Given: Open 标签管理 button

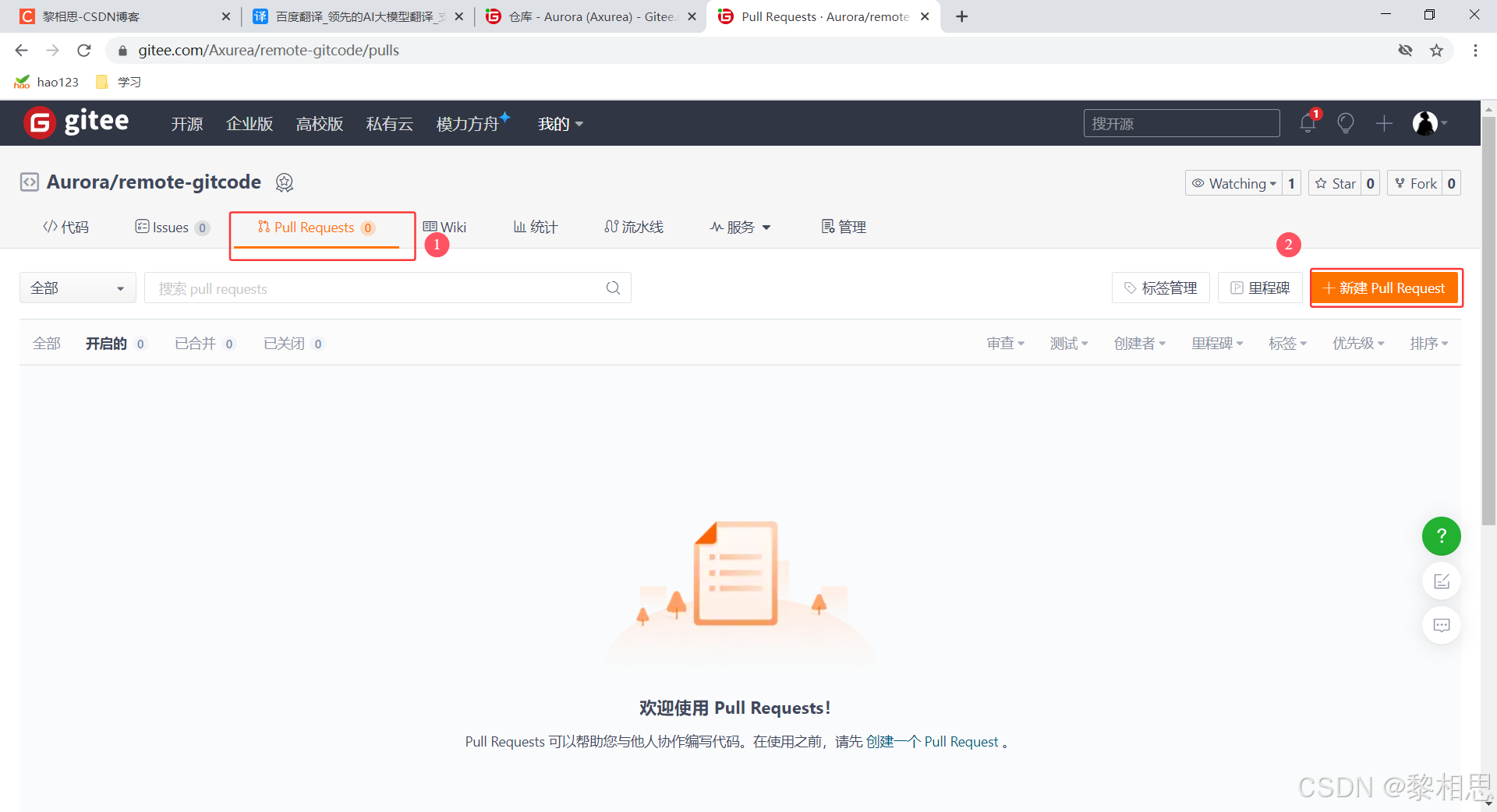Looking at the screenshot, I should click(1160, 288).
